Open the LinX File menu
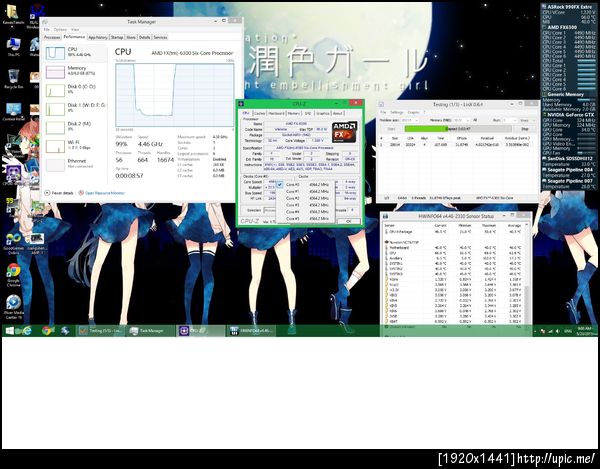The image size is (600, 469). (383, 112)
